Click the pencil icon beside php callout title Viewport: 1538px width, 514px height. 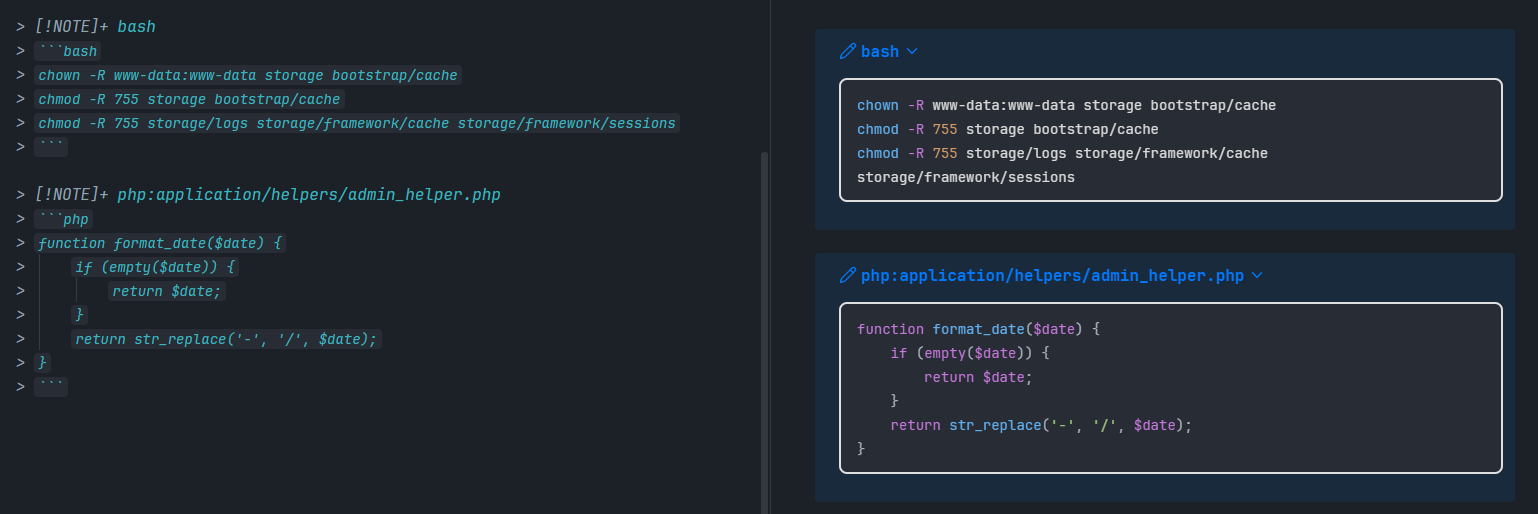[847, 275]
